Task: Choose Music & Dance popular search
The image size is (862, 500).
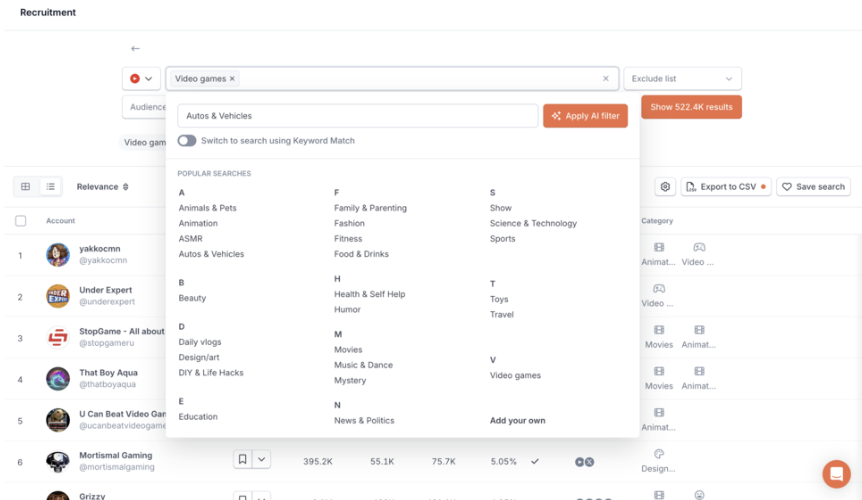Action: (363, 365)
